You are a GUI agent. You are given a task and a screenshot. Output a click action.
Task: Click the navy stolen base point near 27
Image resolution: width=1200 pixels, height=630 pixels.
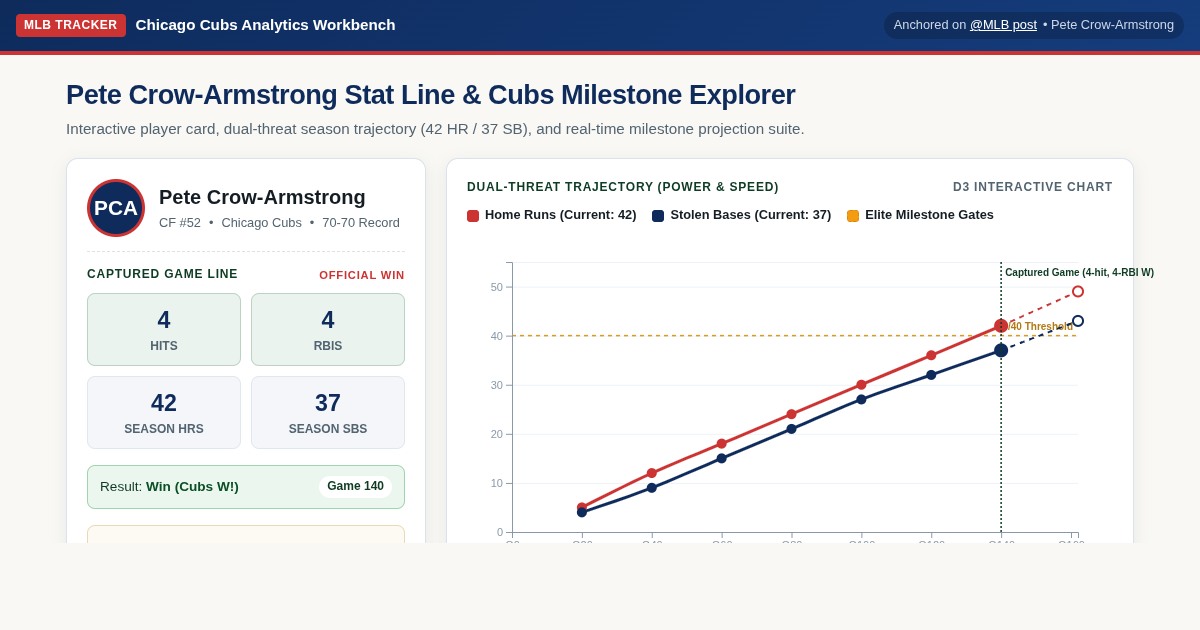tap(861, 399)
